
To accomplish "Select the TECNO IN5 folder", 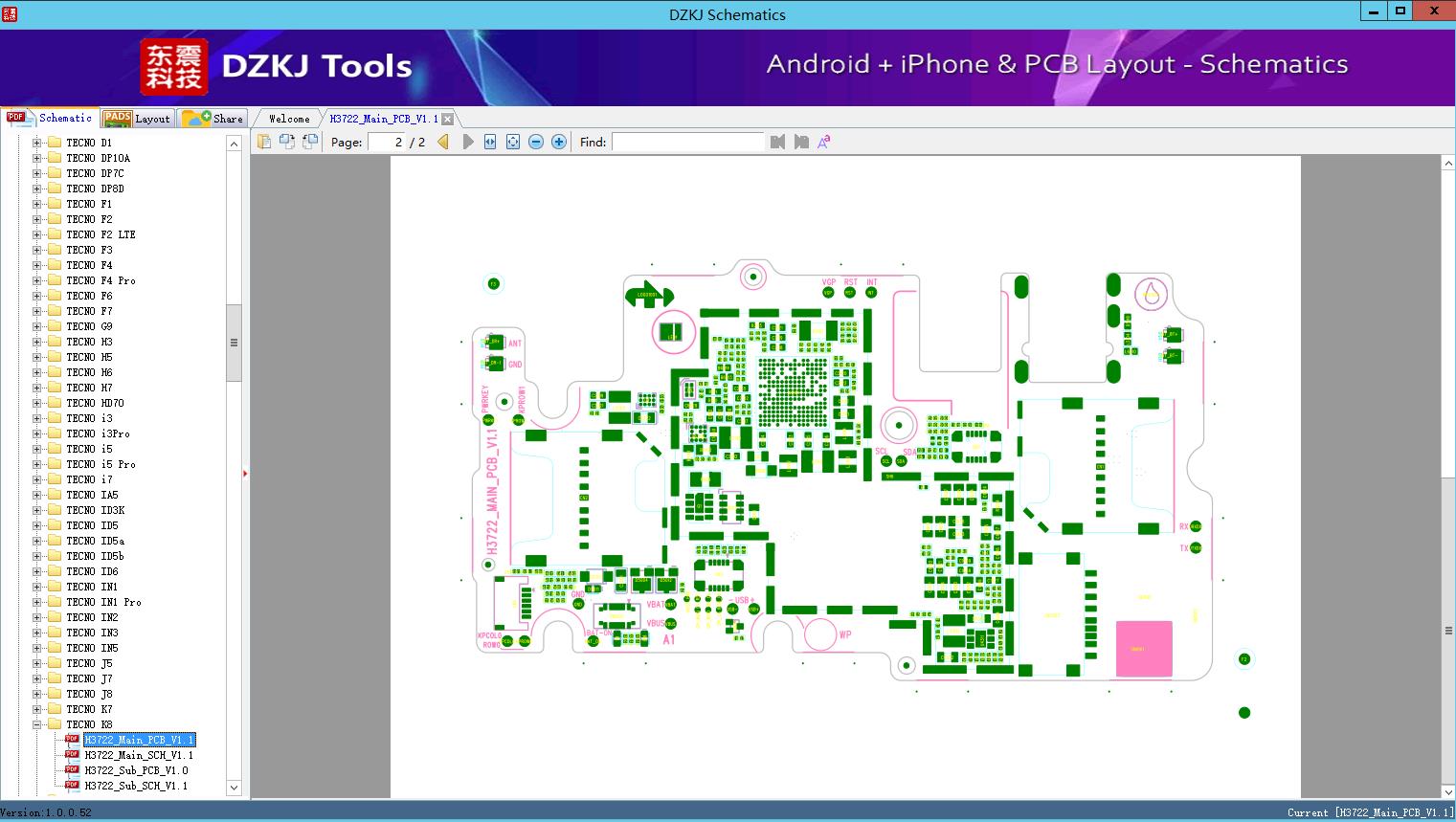I will click(x=92, y=648).
